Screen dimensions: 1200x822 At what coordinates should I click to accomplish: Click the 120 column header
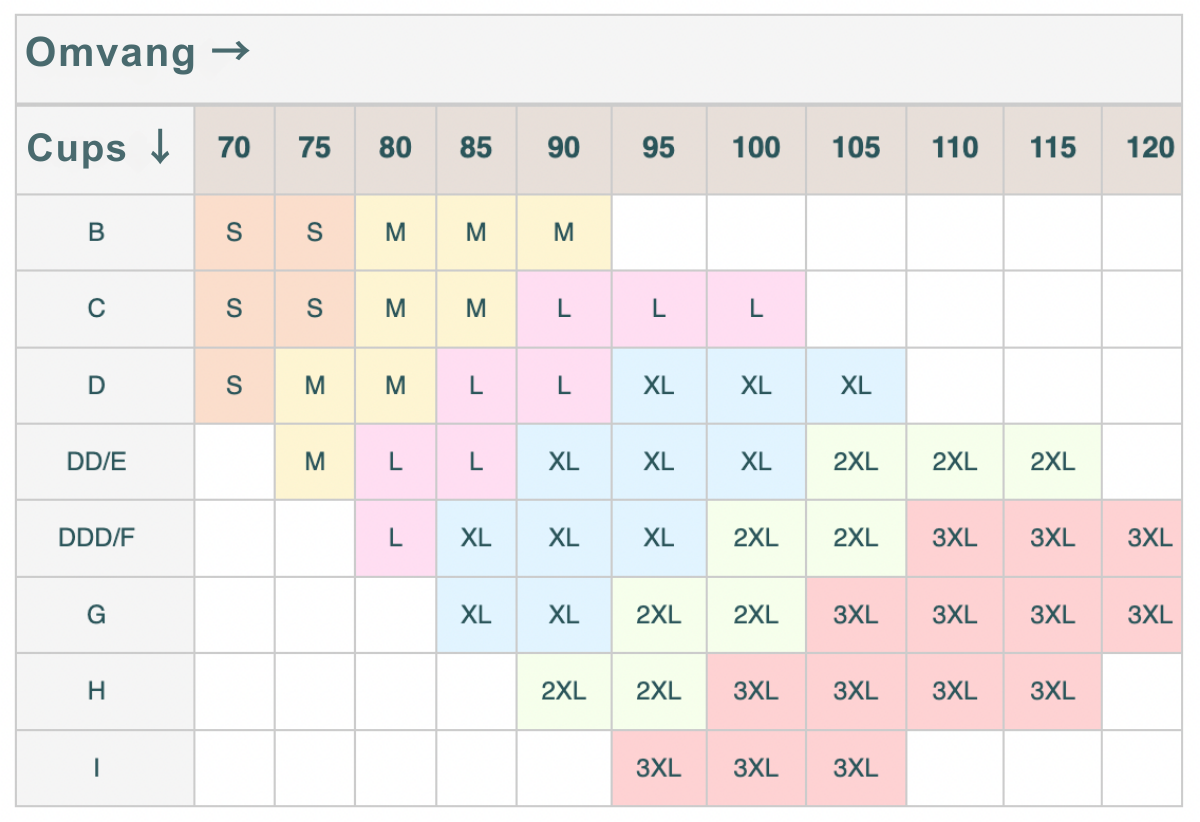coord(1149,148)
